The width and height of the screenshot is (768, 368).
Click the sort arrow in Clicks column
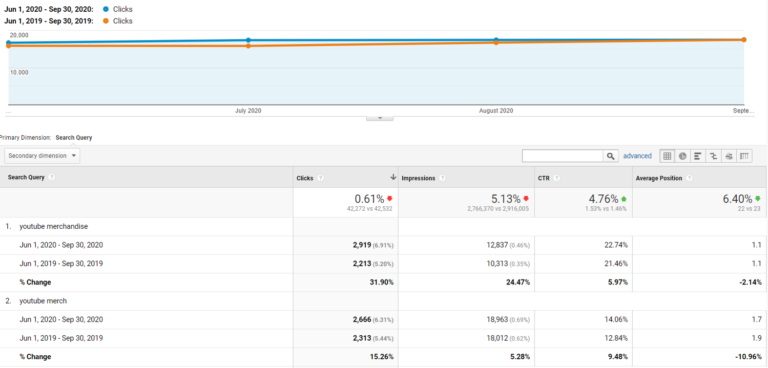tap(393, 177)
